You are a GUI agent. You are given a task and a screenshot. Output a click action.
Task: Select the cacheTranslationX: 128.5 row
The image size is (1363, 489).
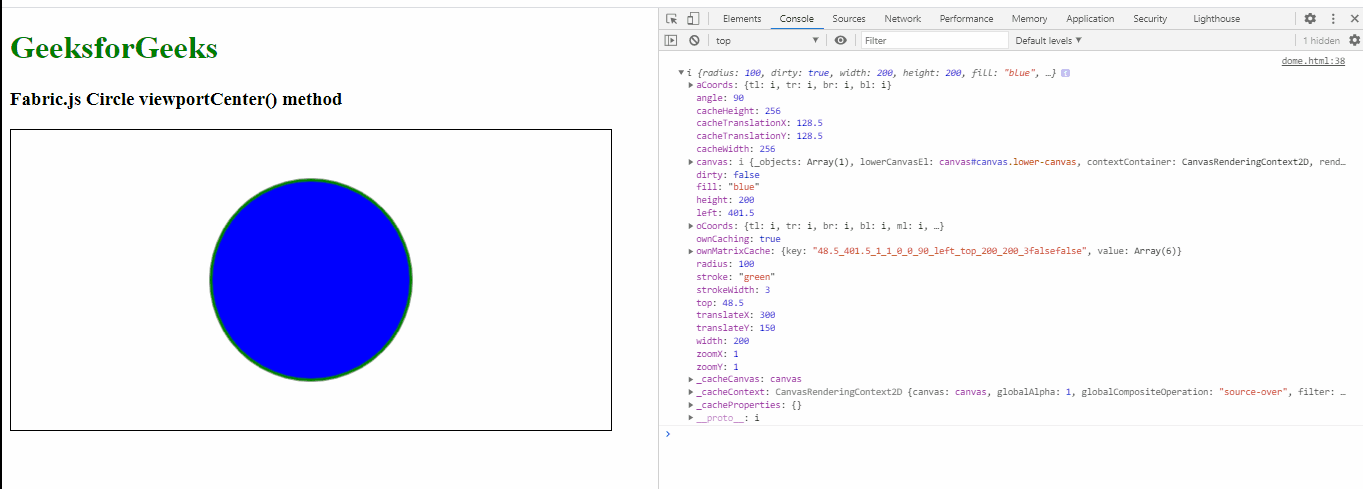[759, 123]
